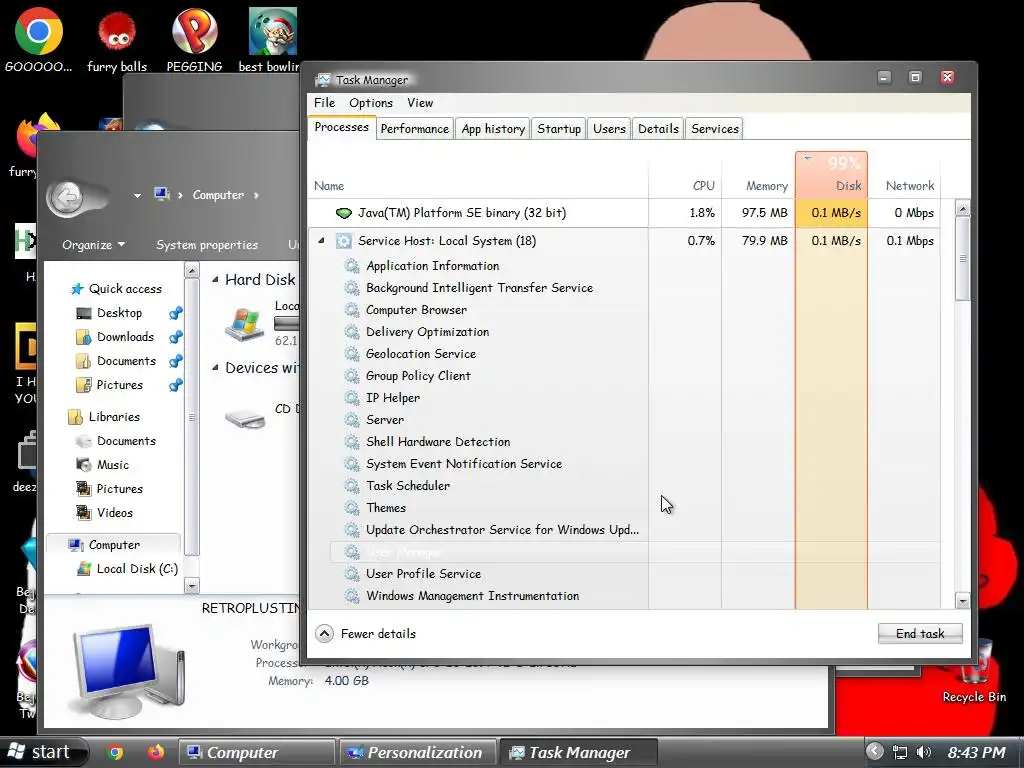Click the Music library icon in sidebar
Screen dimensions: 1024x768
(84, 465)
